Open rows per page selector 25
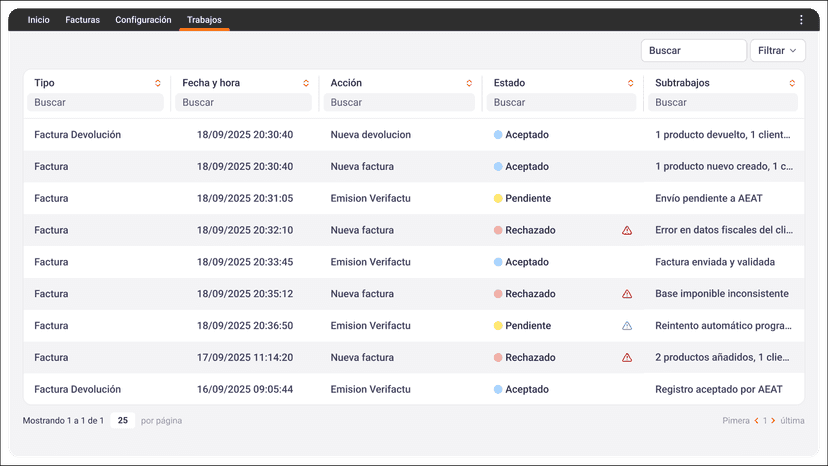This screenshot has height=466, width=828. tap(123, 421)
